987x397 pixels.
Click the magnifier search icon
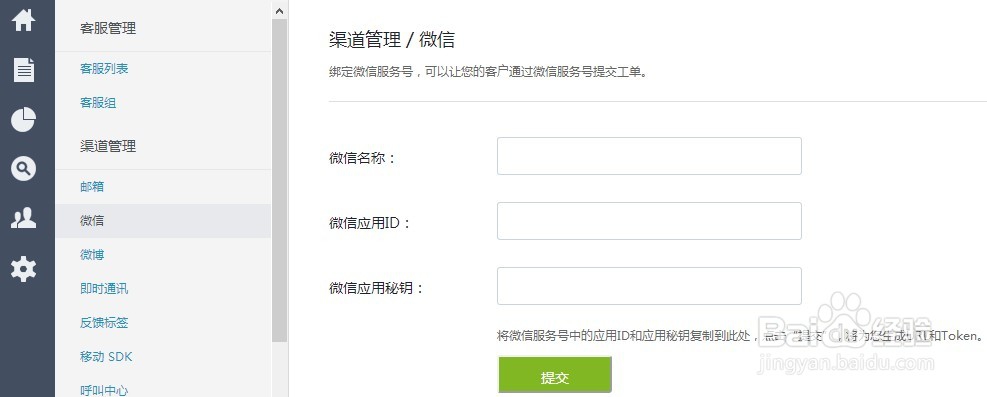coord(23,169)
